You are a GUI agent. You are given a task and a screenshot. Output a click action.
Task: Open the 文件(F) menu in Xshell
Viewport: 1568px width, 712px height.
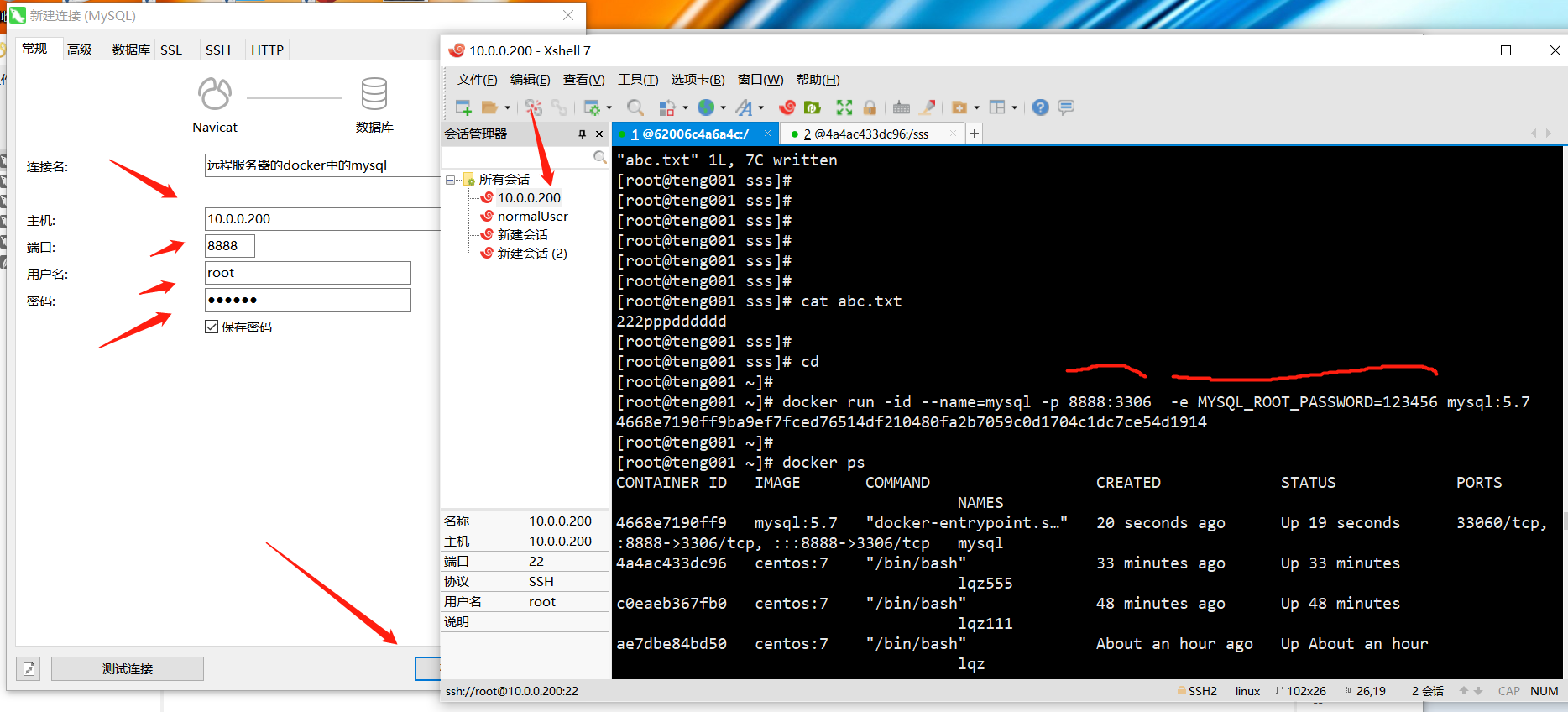(x=477, y=80)
